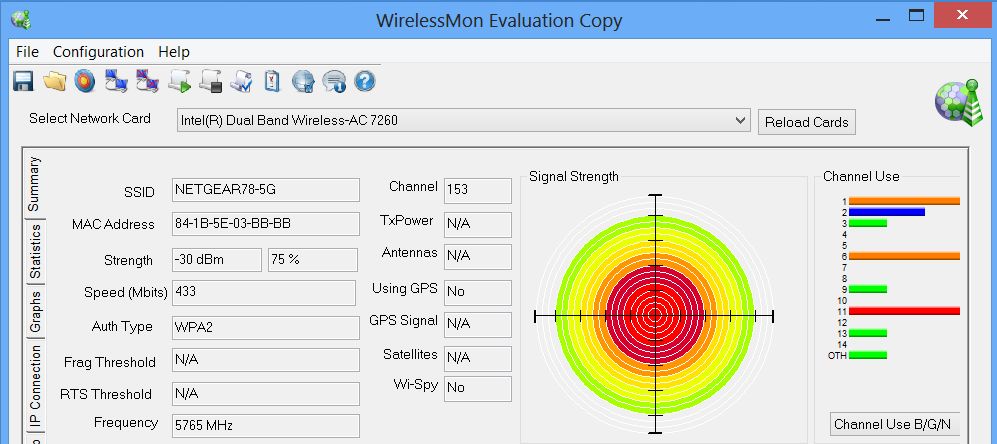
Task: Click the -30 dBm strength field
Action: [x=217, y=260]
